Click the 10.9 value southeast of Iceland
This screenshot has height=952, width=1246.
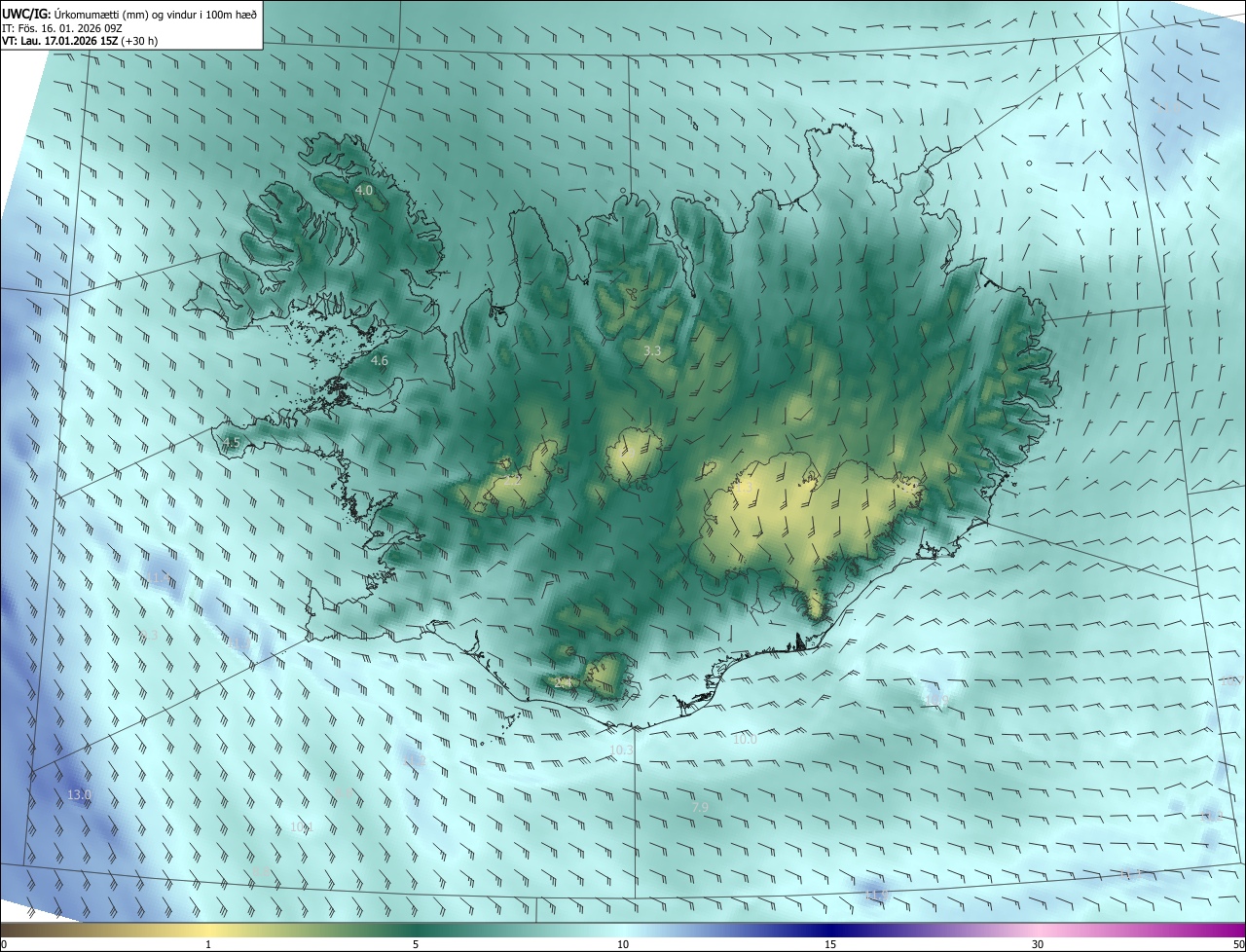pos(936,700)
